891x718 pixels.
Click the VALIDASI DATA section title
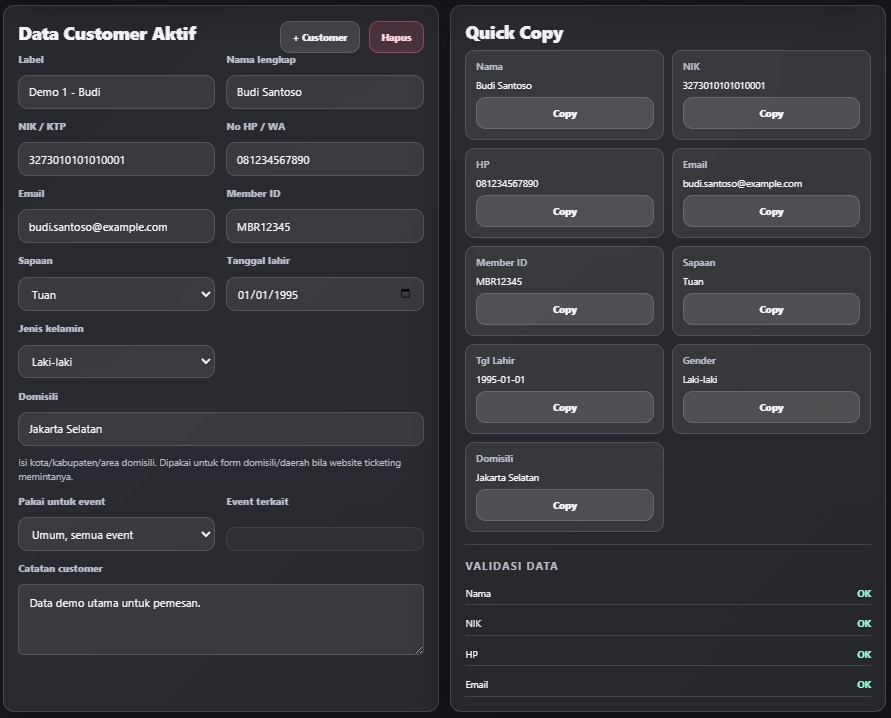pyautogui.click(x=511, y=566)
